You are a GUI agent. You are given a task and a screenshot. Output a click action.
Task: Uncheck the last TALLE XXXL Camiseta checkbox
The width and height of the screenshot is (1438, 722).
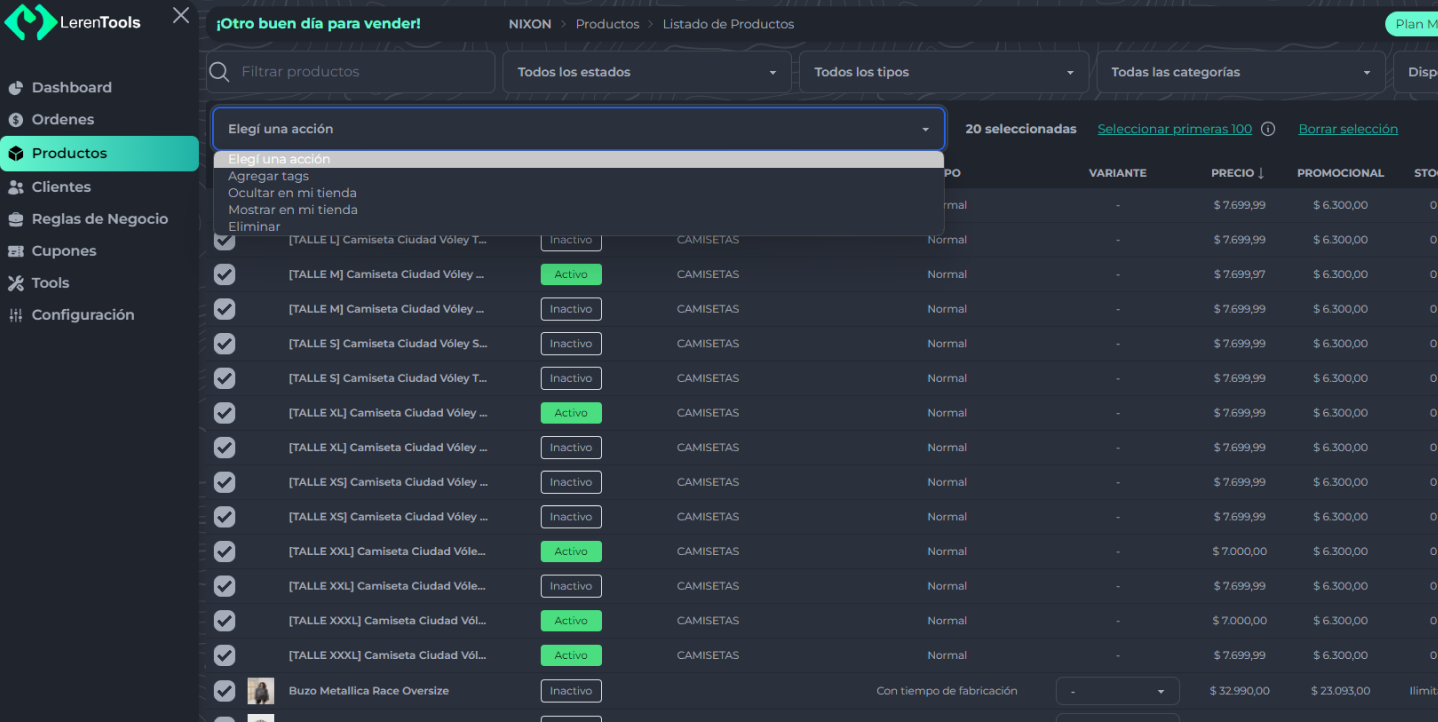click(x=225, y=656)
